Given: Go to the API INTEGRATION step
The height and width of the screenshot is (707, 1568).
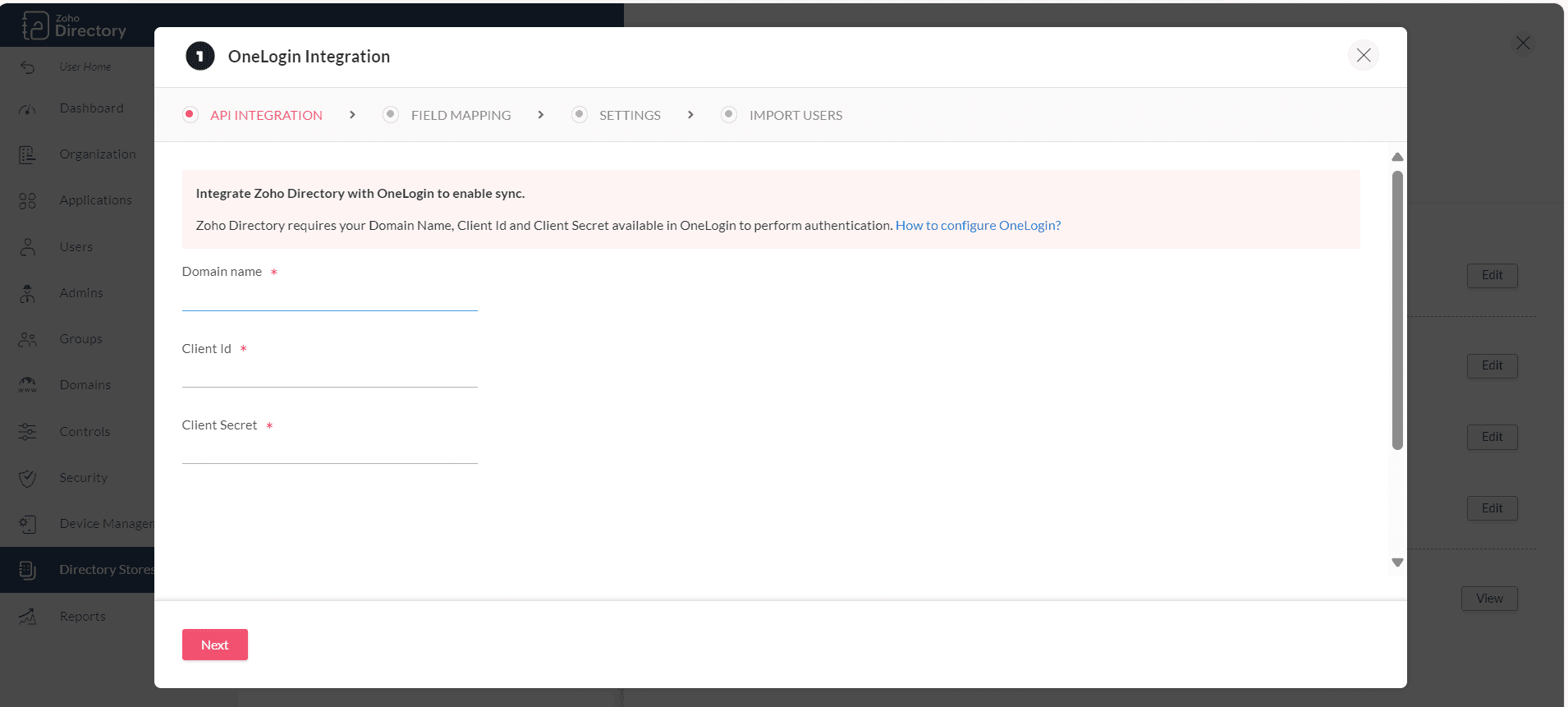Looking at the screenshot, I should 266,115.
